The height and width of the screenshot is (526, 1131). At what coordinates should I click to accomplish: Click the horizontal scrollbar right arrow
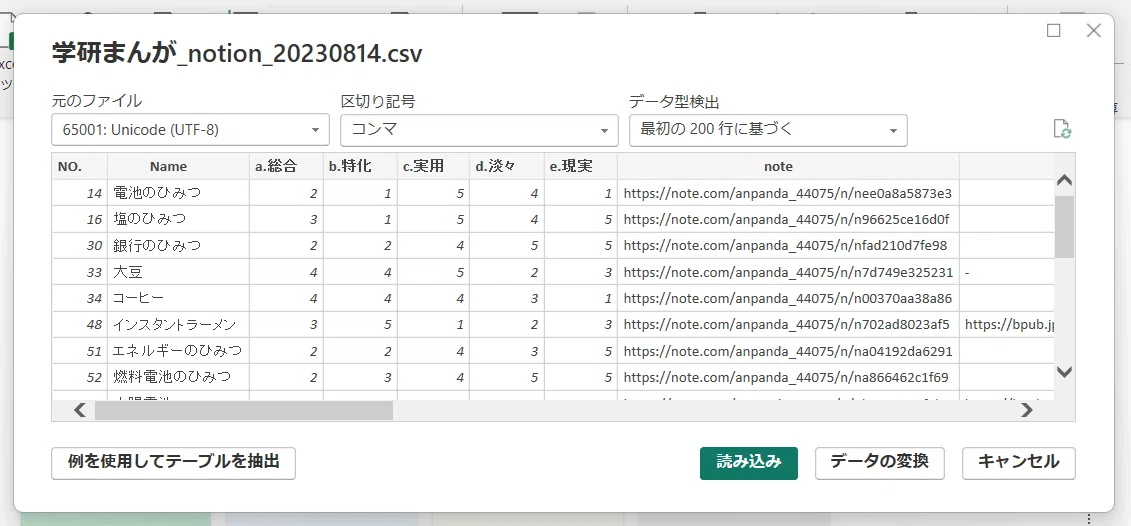pos(1027,410)
